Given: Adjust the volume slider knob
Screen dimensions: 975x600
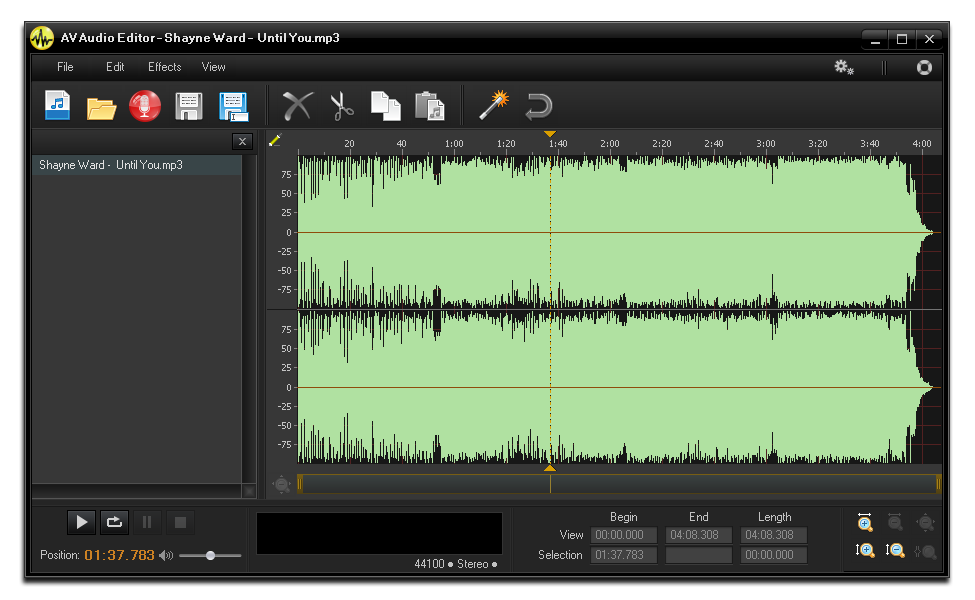Looking at the screenshot, I should click(x=211, y=555).
